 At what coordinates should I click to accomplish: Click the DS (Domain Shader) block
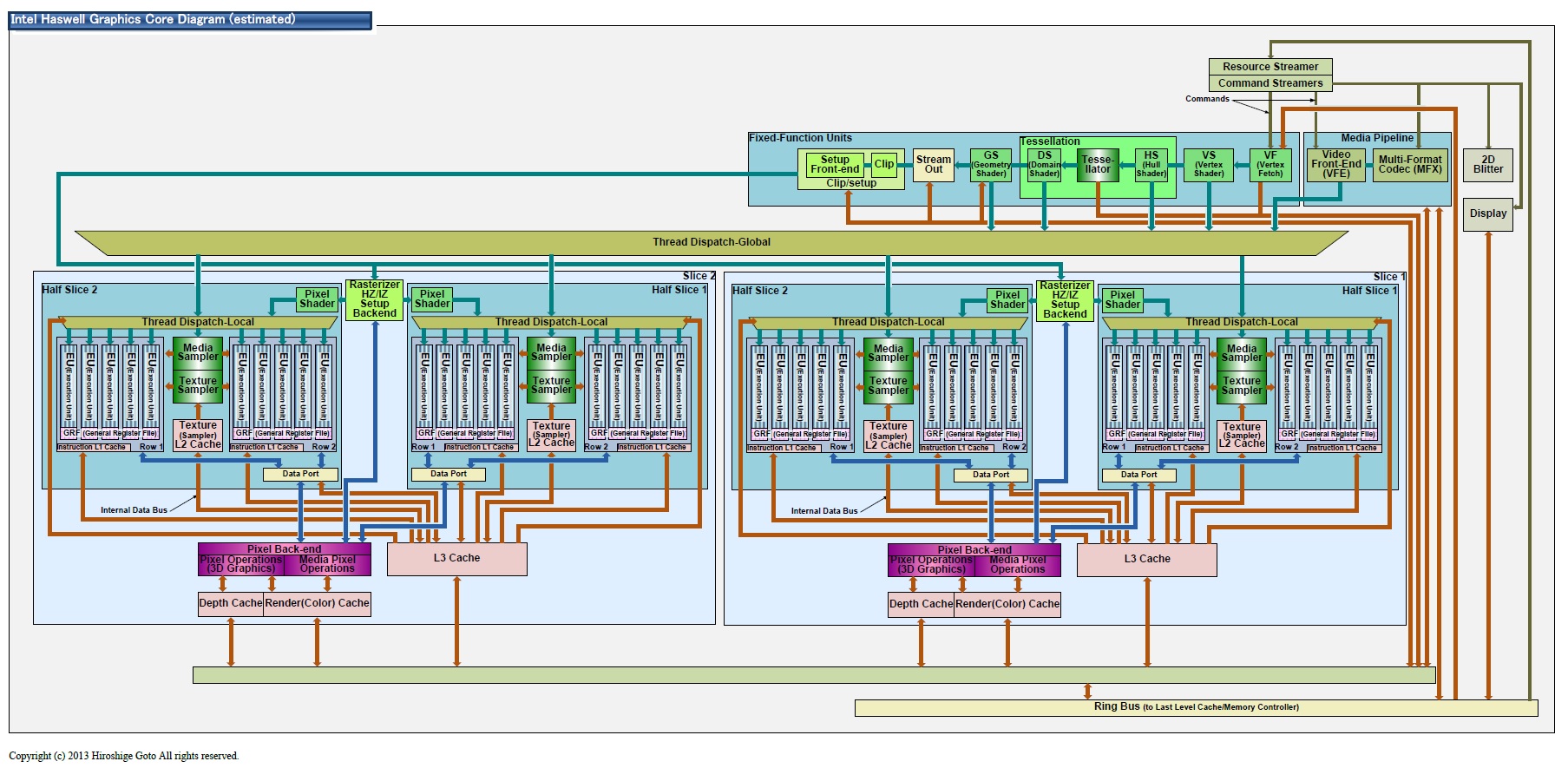(1044, 165)
